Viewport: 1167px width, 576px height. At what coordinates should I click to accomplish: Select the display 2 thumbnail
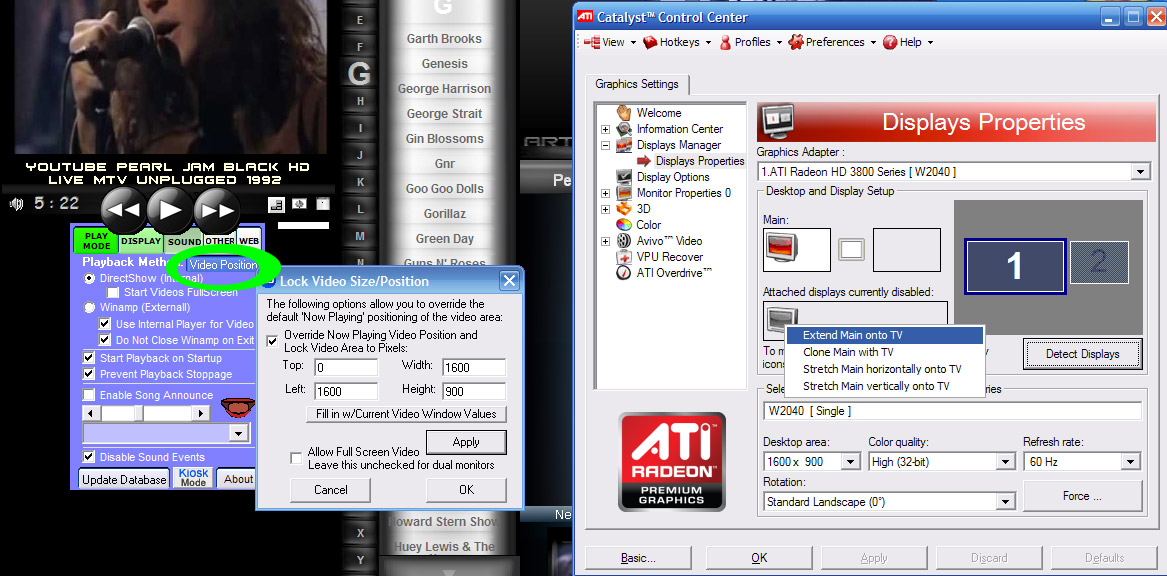1099,262
